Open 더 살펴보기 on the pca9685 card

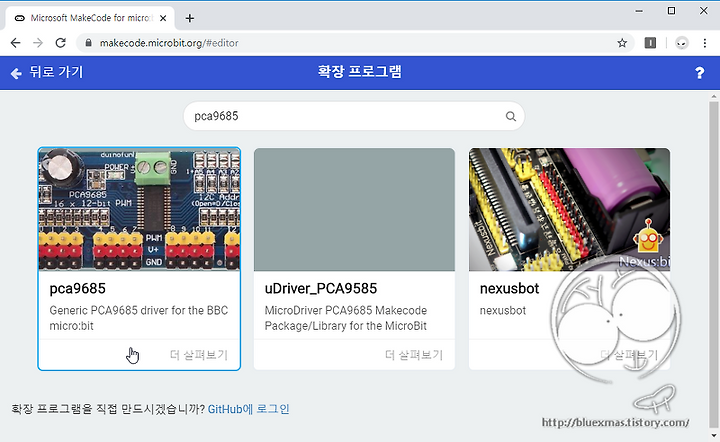pyautogui.click(x=199, y=354)
